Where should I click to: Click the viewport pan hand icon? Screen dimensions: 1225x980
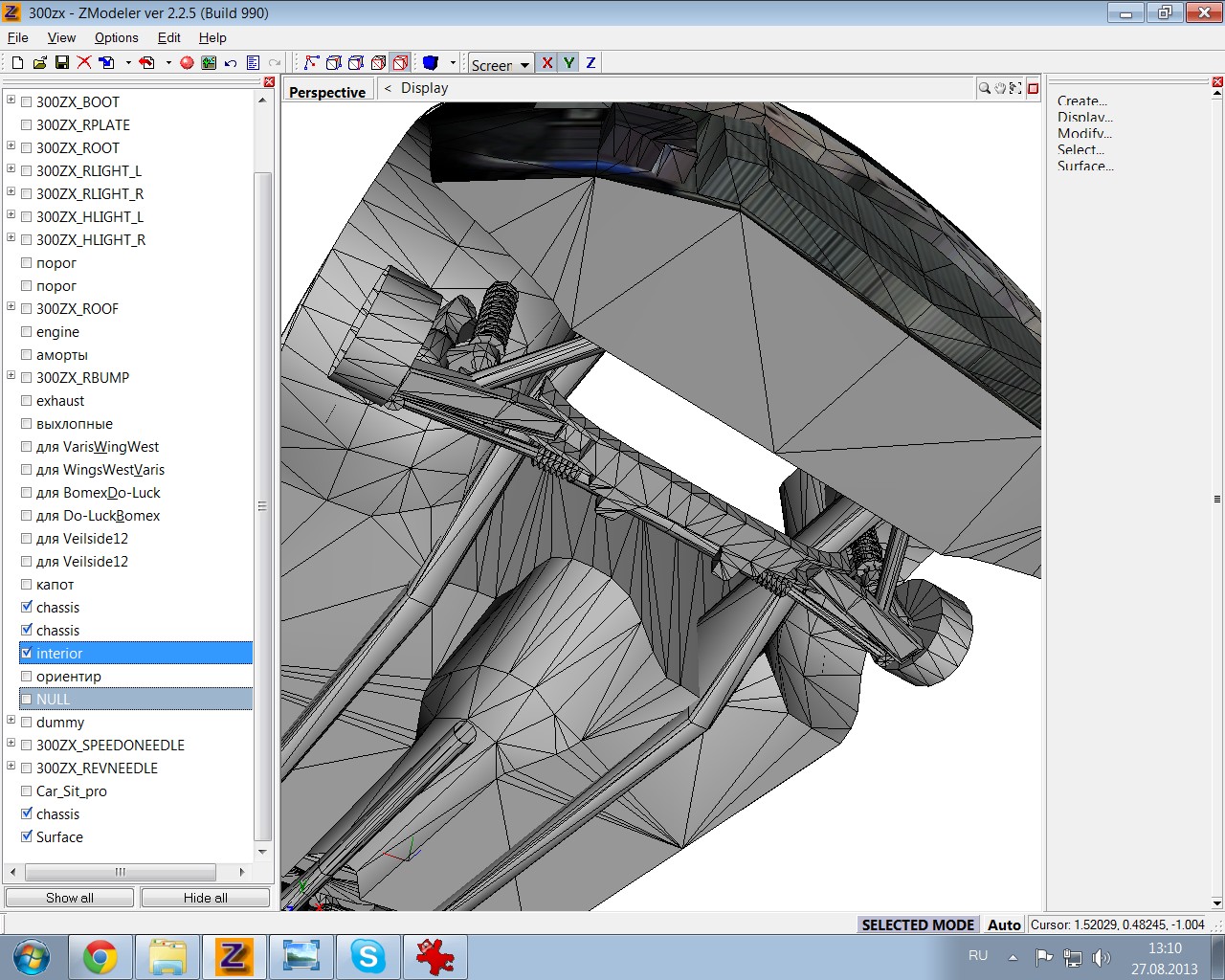[x=1000, y=88]
